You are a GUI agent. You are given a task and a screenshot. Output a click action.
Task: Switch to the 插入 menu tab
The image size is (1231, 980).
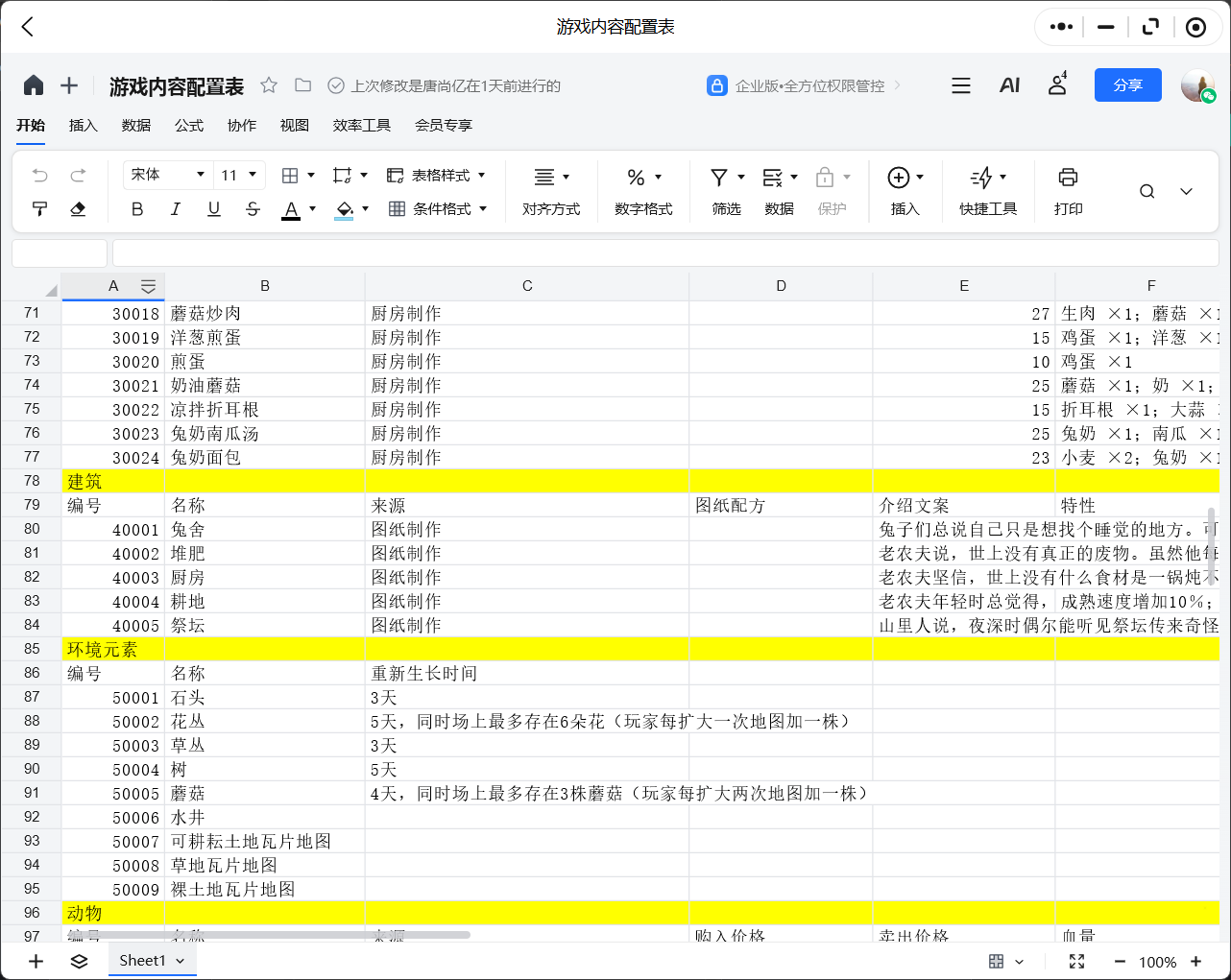point(84,125)
